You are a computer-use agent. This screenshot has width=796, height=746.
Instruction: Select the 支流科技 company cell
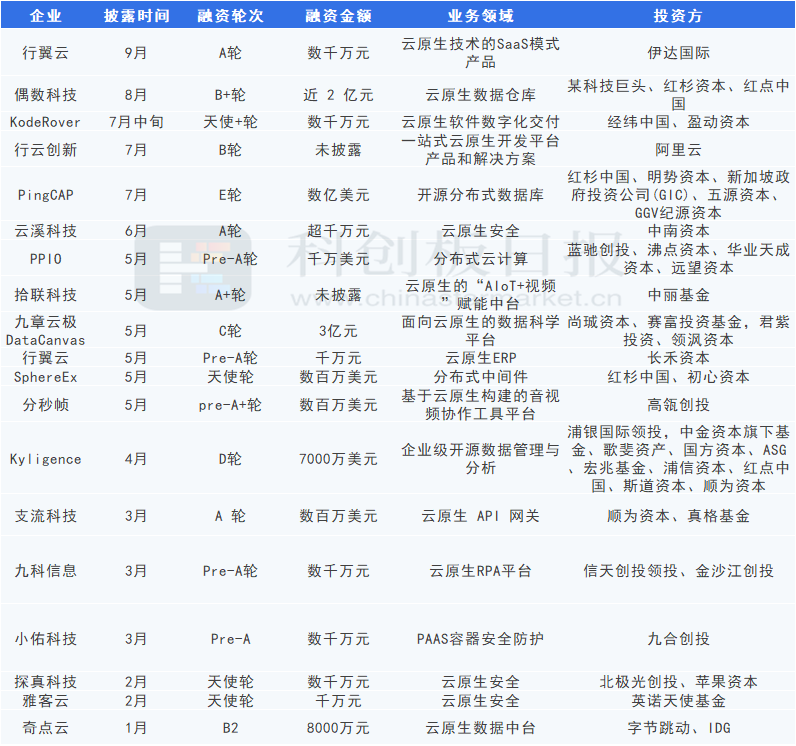(x=46, y=516)
